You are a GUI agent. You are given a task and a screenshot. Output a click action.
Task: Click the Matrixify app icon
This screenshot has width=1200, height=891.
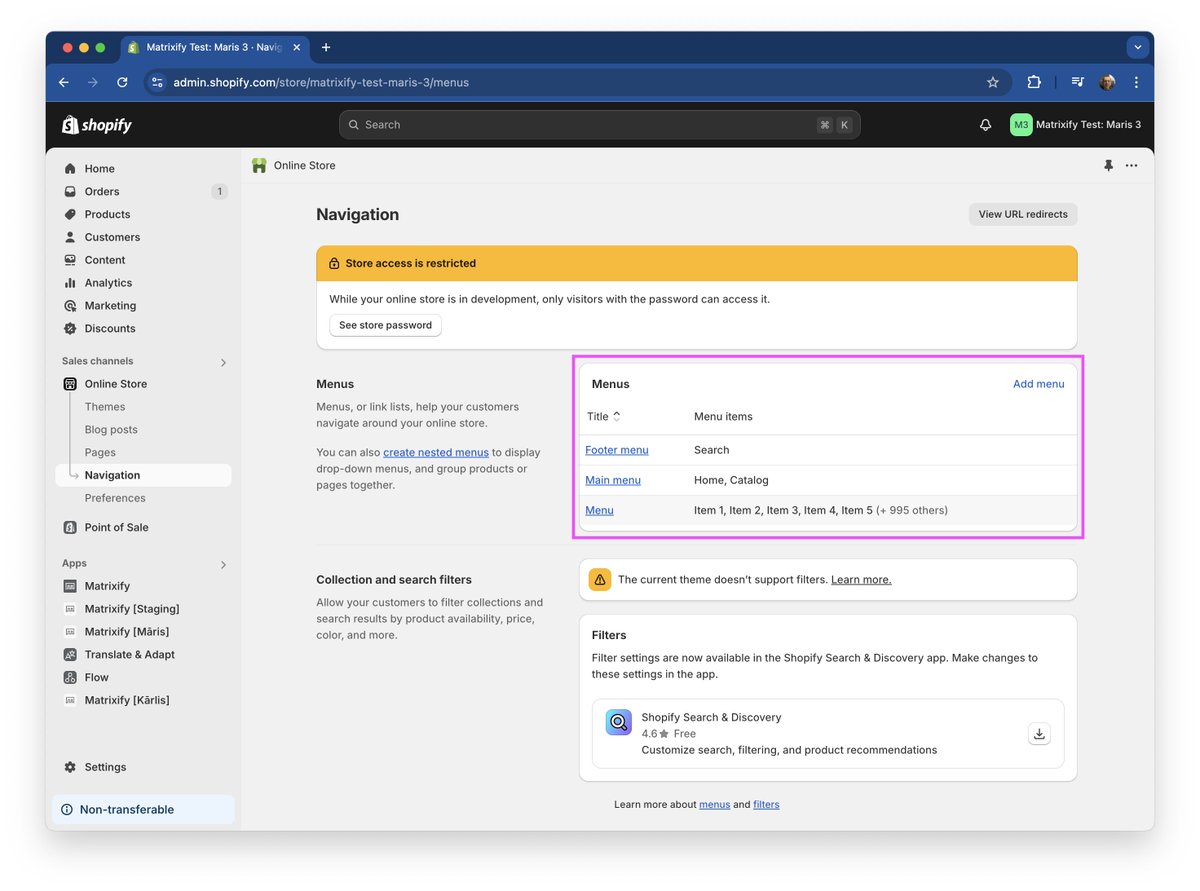point(70,586)
